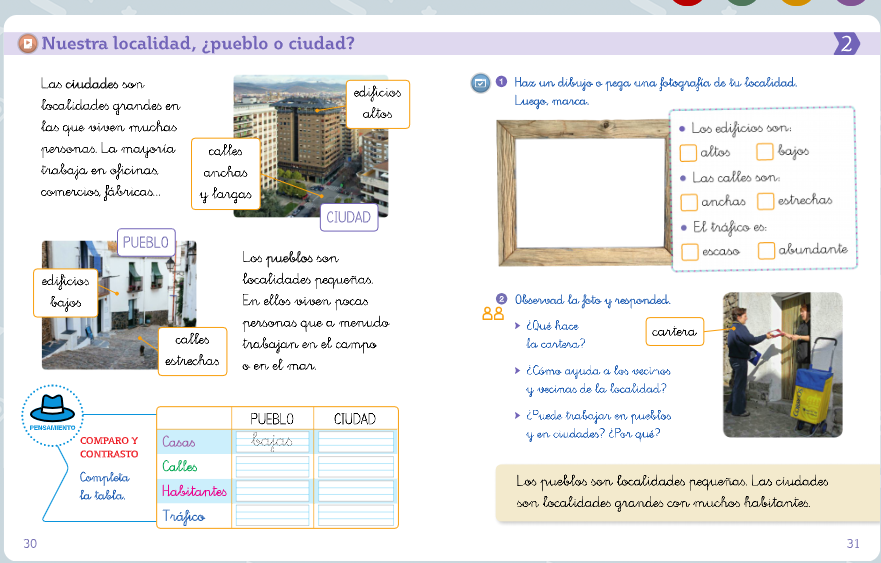Check the 'escaso' checkbox
Screen dimensions: 881x563
pos(690,252)
